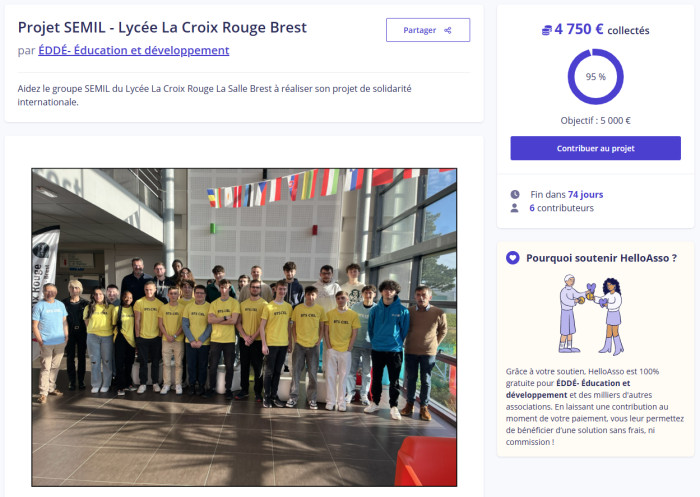Click the Projet SEMIL page title
The width and height of the screenshot is (700, 497).
[162, 28]
